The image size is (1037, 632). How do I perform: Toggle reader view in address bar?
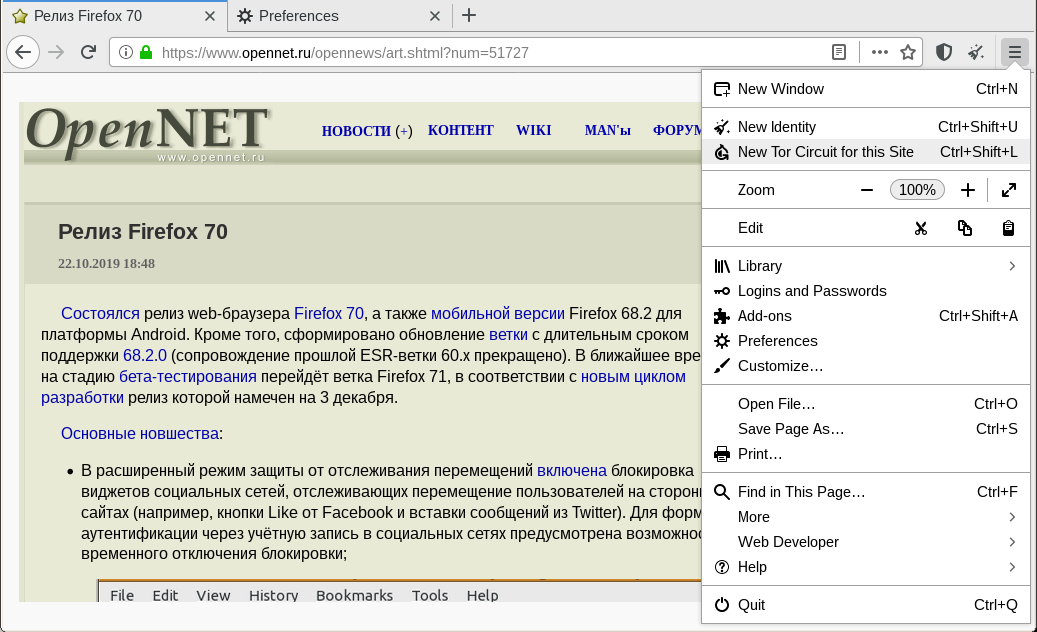pyautogui.click(x=840, y=52)
